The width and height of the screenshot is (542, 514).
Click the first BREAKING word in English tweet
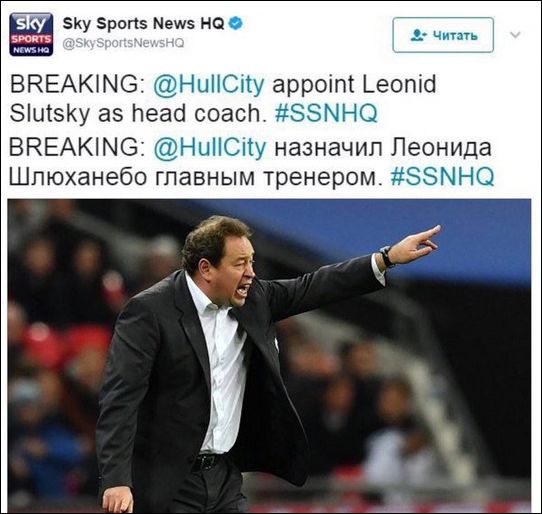pyautogui.click(x=77, y=84)
